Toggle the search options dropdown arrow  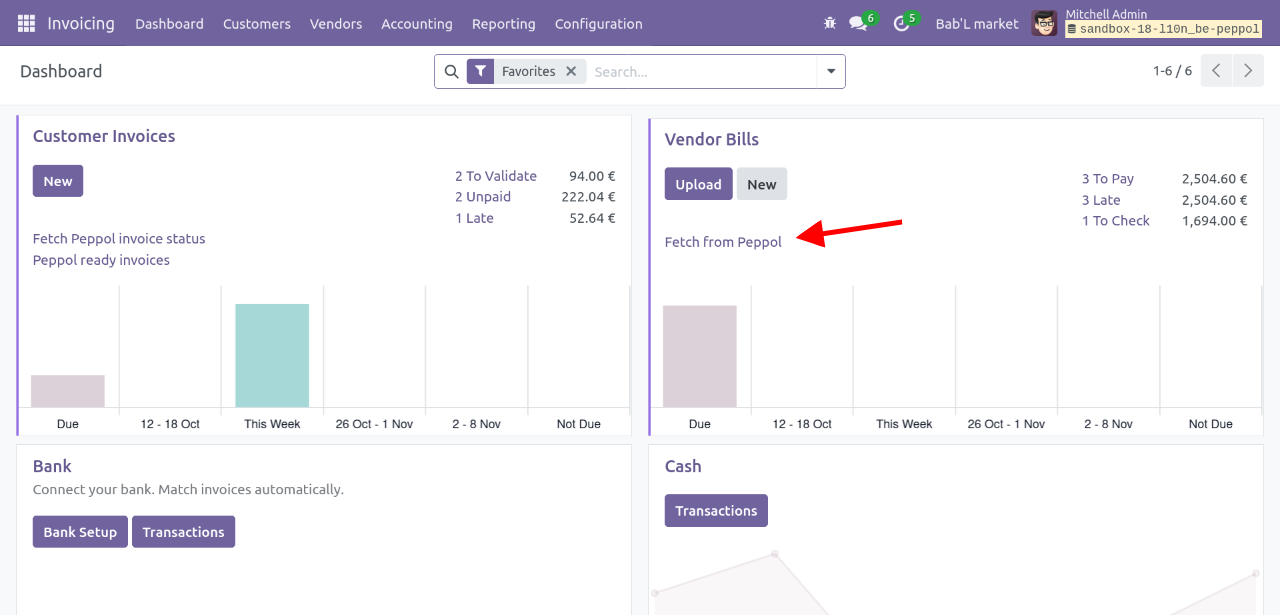coord(830,72)
